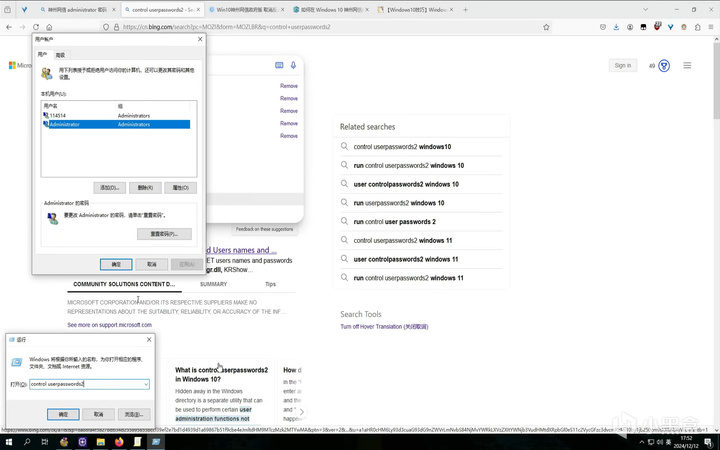The height and width of the screenshot is (450, 720).
Task: Open the Downloads arrow icon in toolbar
Action: point(616,27)
